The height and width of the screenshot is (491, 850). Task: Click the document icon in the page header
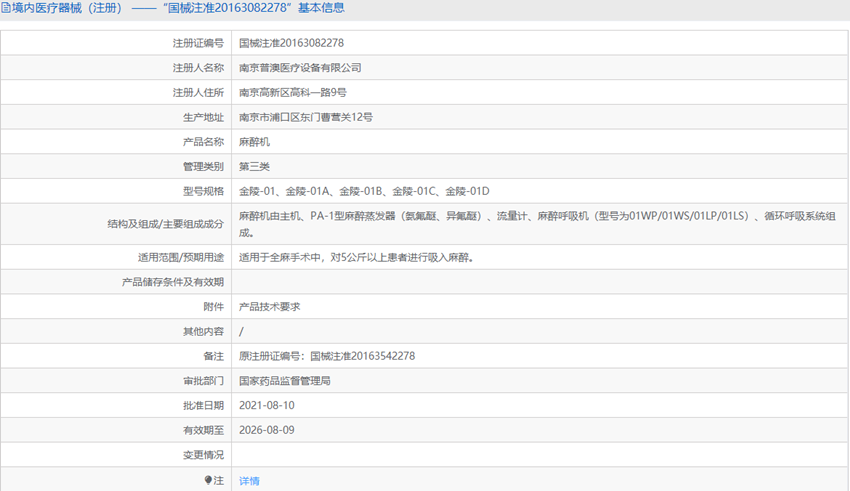coord(6,8)
